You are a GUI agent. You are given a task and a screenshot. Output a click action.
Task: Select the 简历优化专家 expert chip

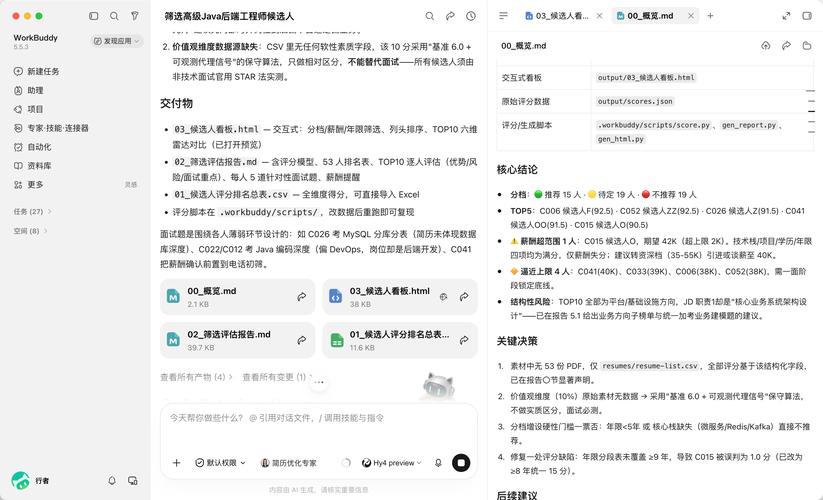[x=289, y=463]
